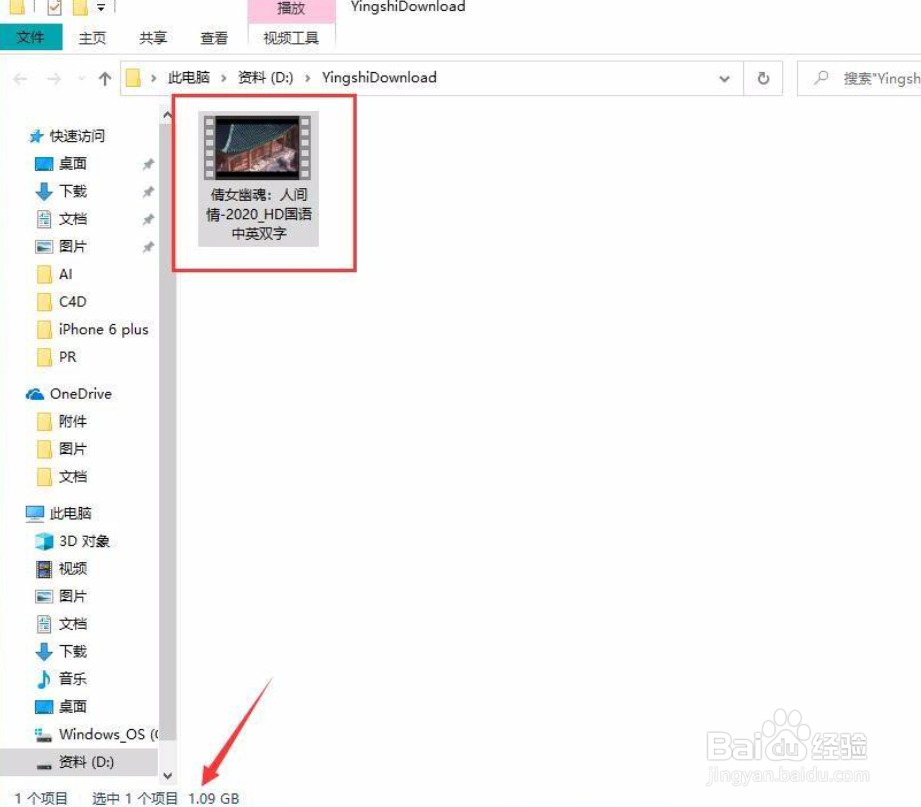Open 3D 对象 under 此电脑
The width and height of the screenshot is (921, 807).
(84, 541)
